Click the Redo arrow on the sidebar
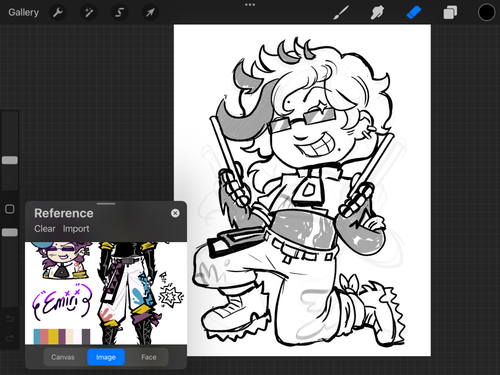 pos(10,338)
